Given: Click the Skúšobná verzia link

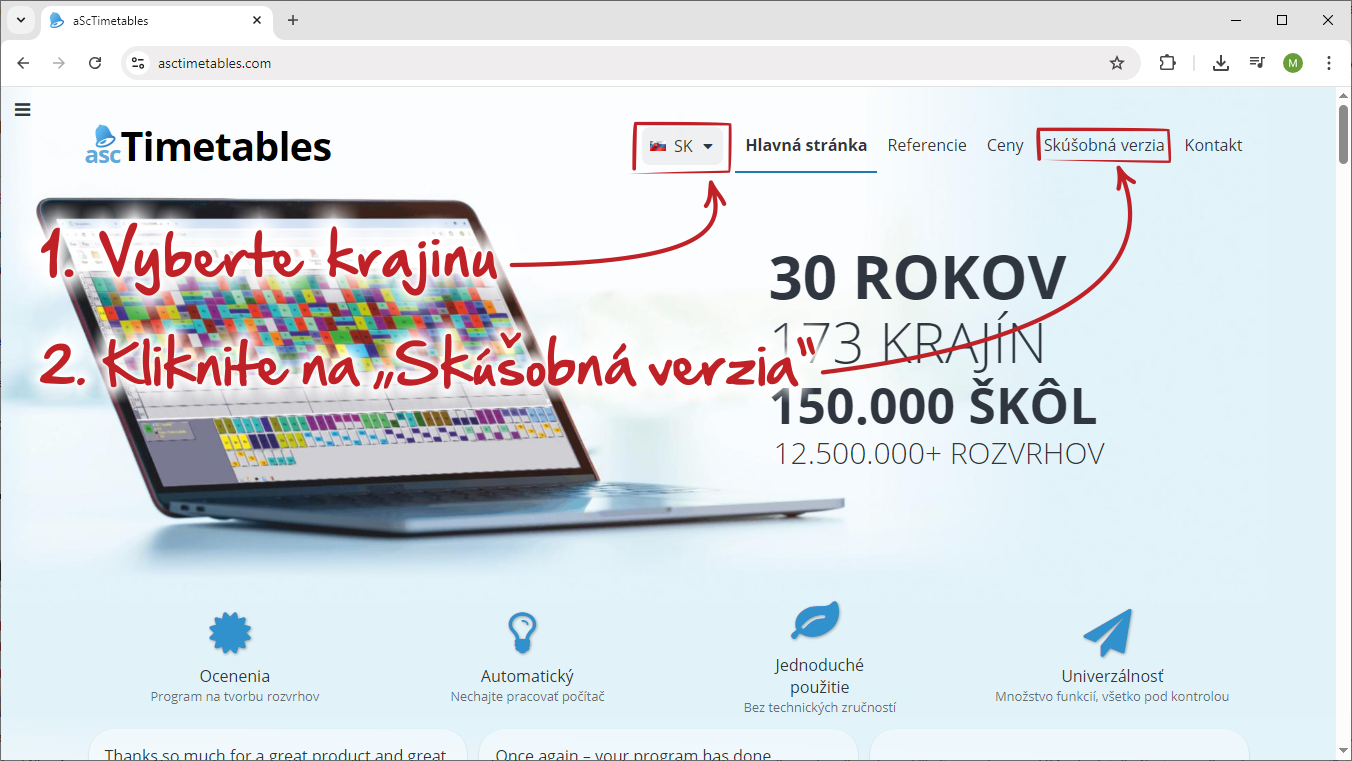Looking at the screenshot, I should [1104, 145].
